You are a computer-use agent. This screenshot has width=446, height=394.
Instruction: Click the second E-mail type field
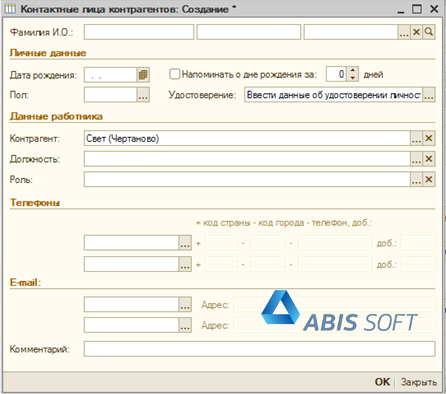coord(132,325)
